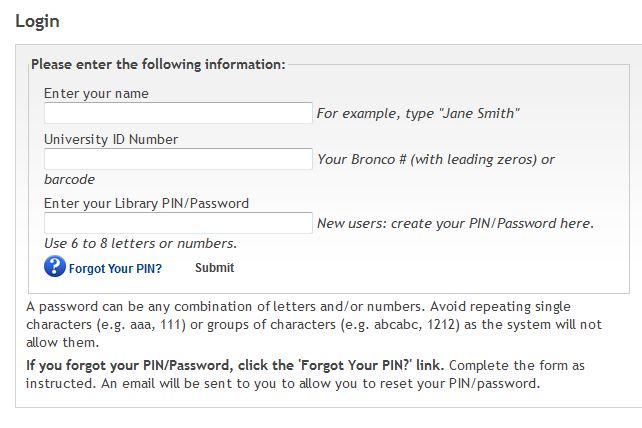The image size is (642, 428).
Task: Click the Bronco # leading zeros hint
Action: tap(436, 159)
